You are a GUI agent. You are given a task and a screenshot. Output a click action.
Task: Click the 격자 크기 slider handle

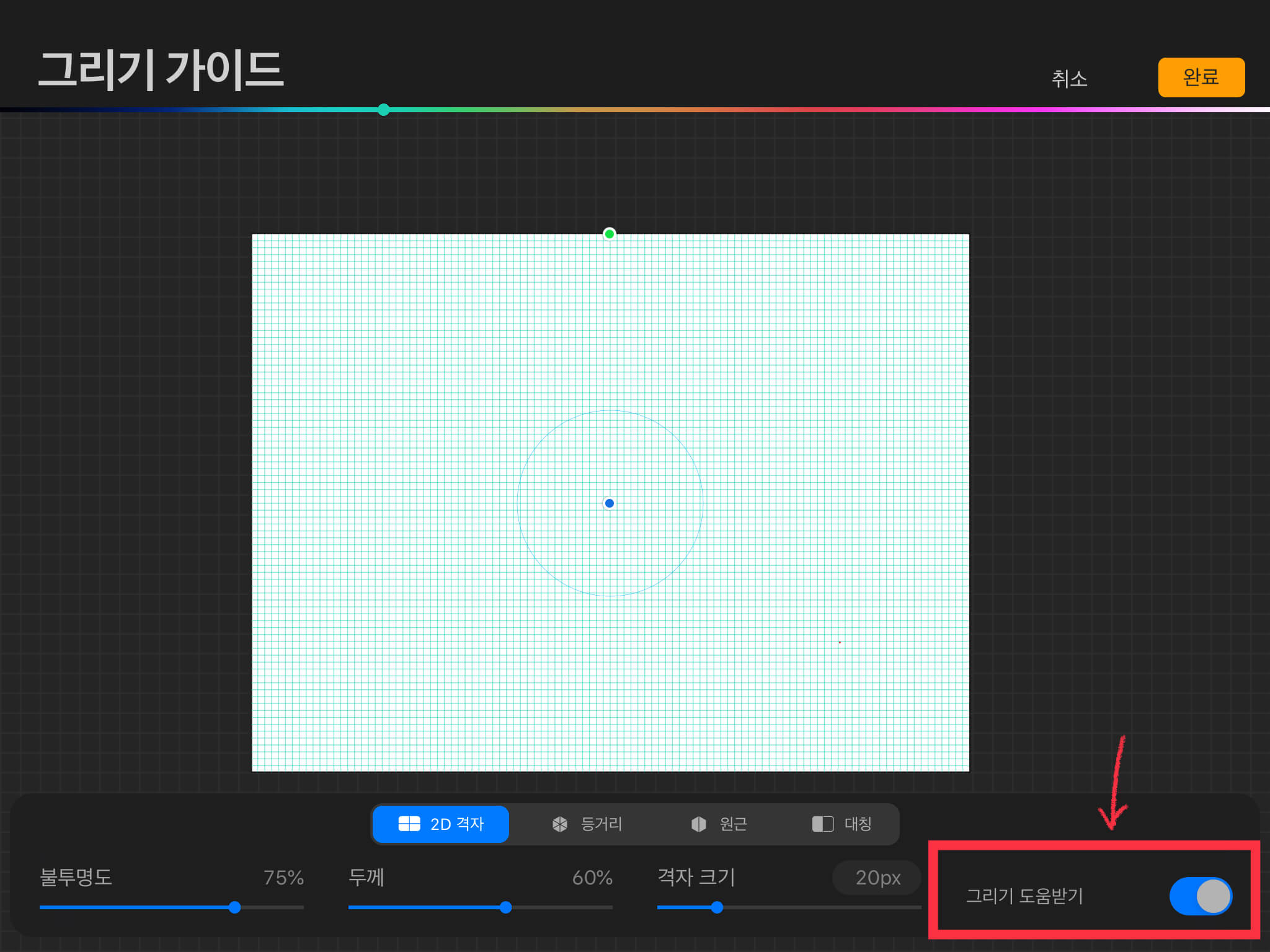(x=717, y=907)
